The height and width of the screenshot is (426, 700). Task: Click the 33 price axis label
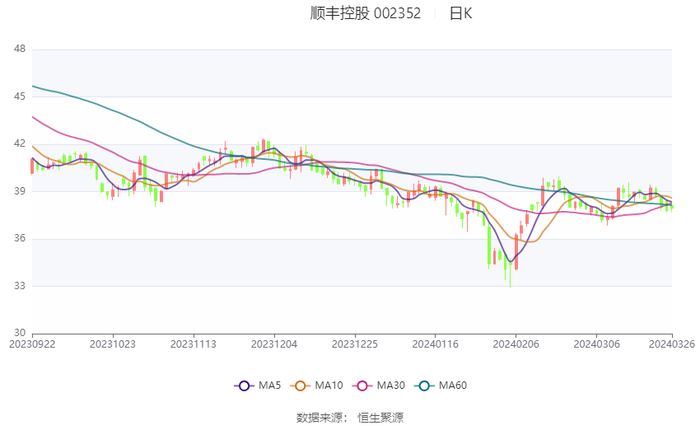coord(19,286)
